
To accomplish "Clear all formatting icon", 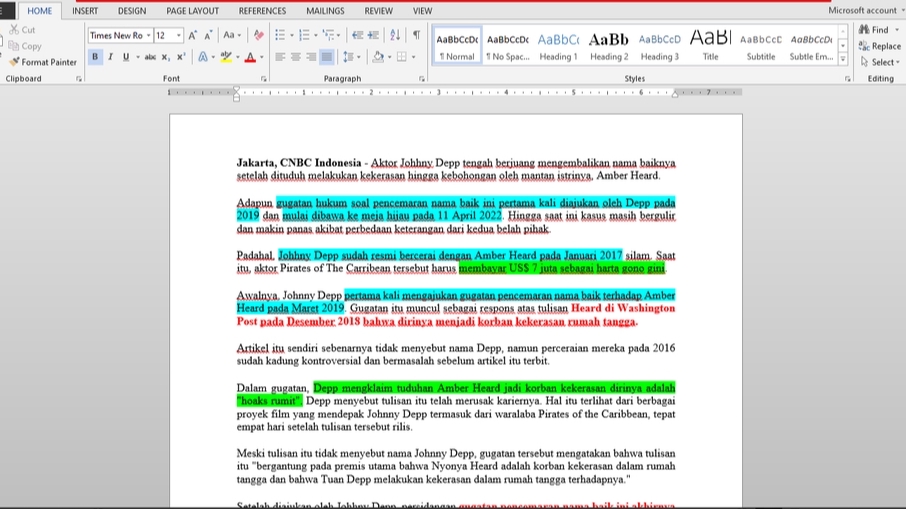I will click(258, 35).
